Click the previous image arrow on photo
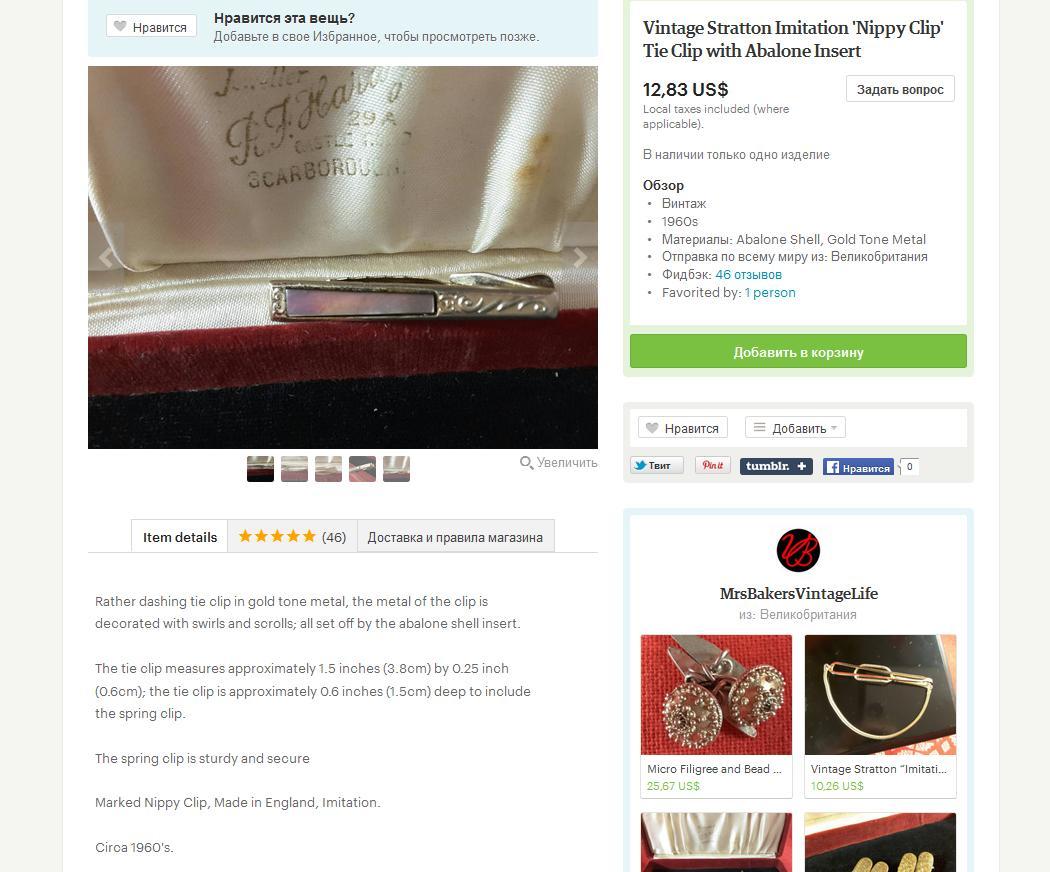Image resolution: width=1050 pixels, height=872 pixels. [x=106, y=257]
